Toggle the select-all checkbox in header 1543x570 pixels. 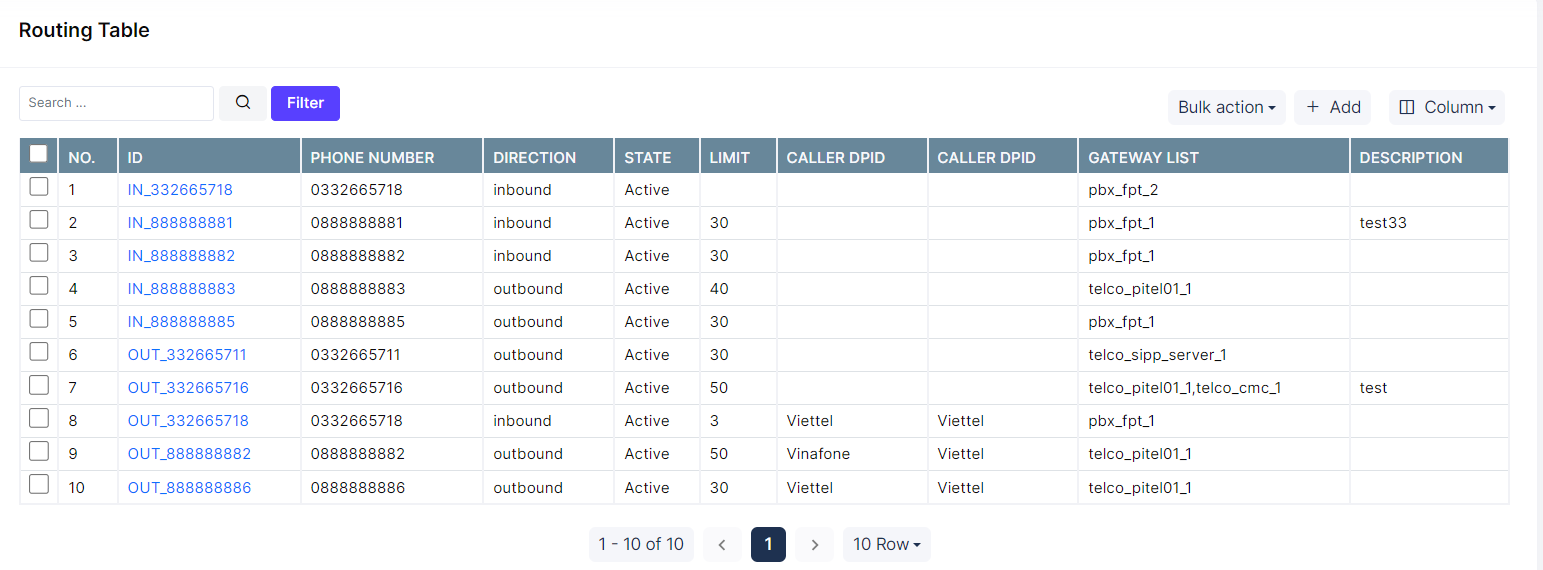click(39, 154)
